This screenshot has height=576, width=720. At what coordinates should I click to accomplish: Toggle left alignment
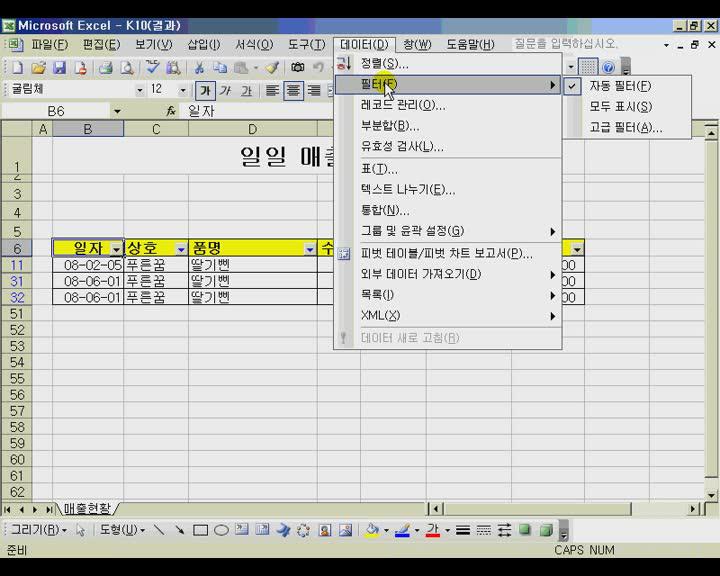[272, 90]
